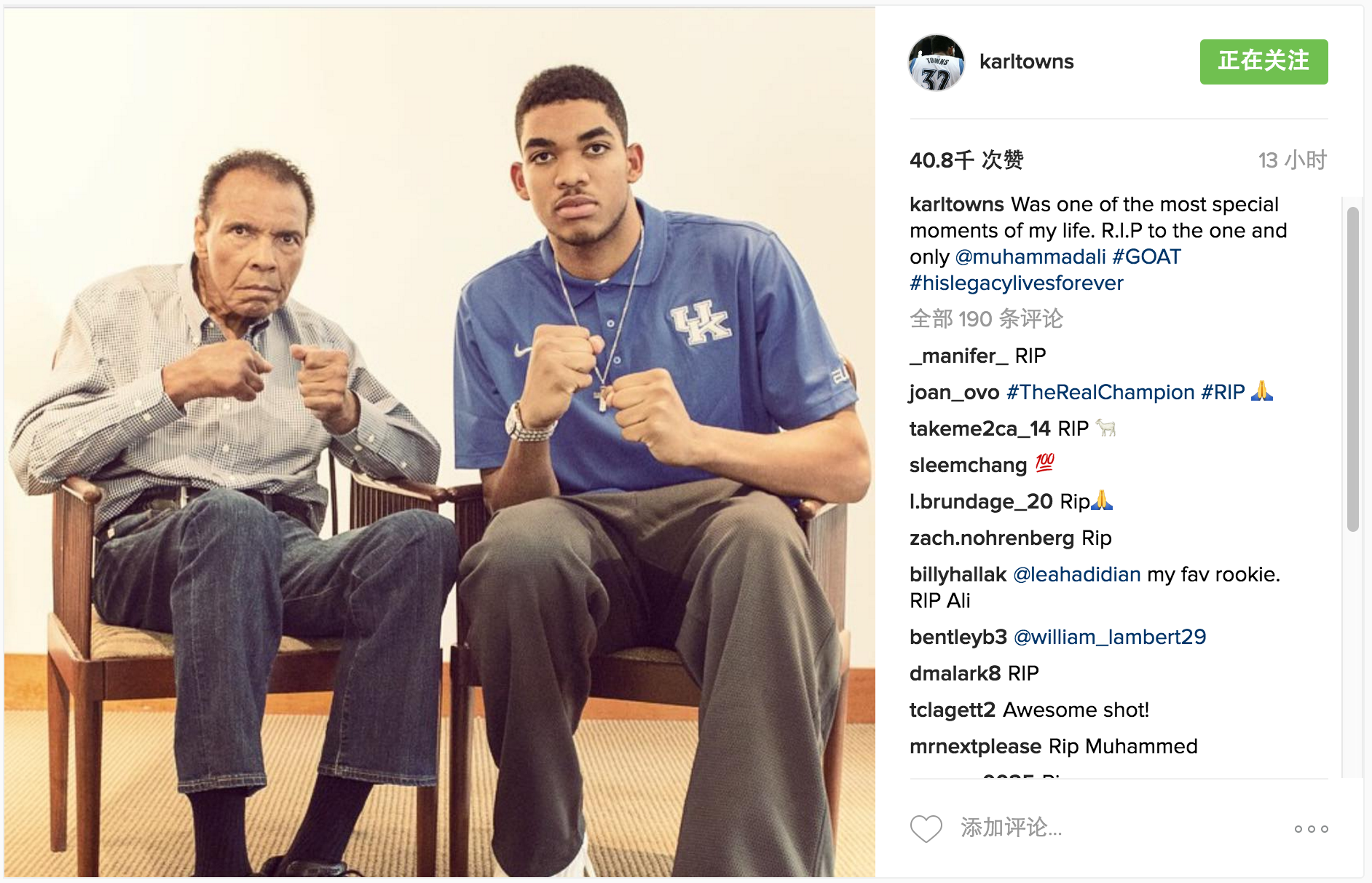Click the post photo
Screen dimensions: 1372x883
440,441
